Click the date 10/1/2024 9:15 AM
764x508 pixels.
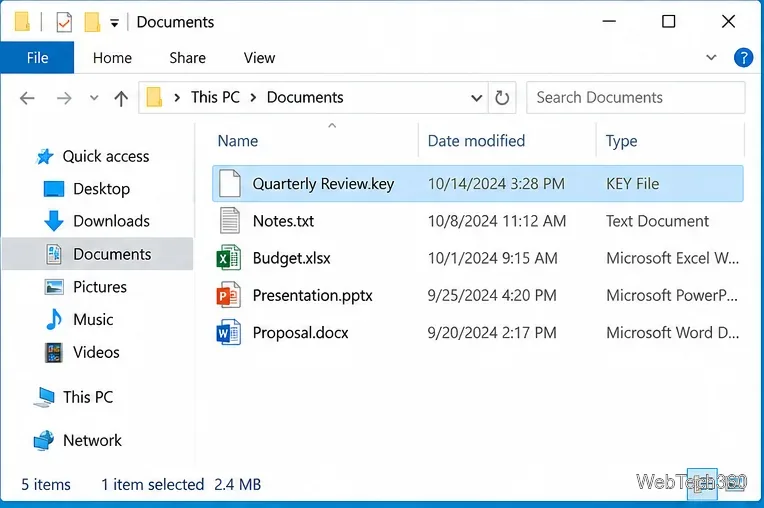[492, 258]
